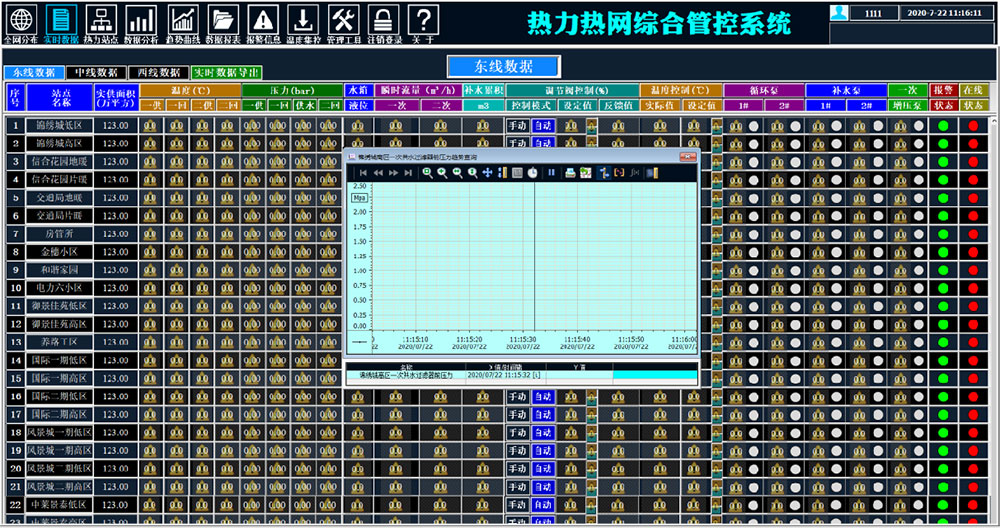1000x528 pixels.
Task: Click area value 123.00 in row 9
Action: 115,270
